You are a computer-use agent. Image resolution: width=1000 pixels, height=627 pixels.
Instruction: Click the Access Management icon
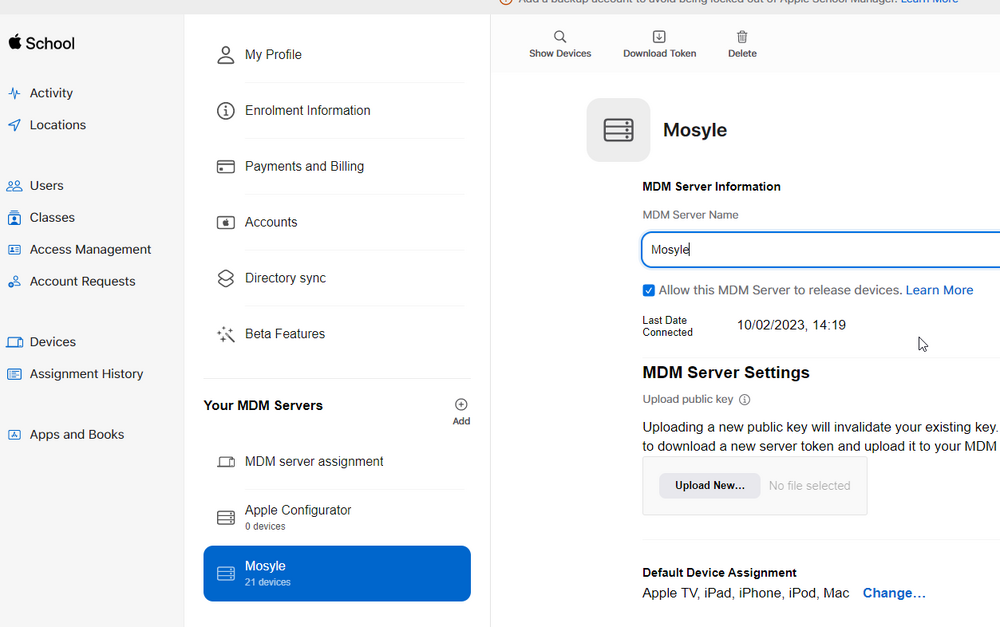click(x=14, y=249)
